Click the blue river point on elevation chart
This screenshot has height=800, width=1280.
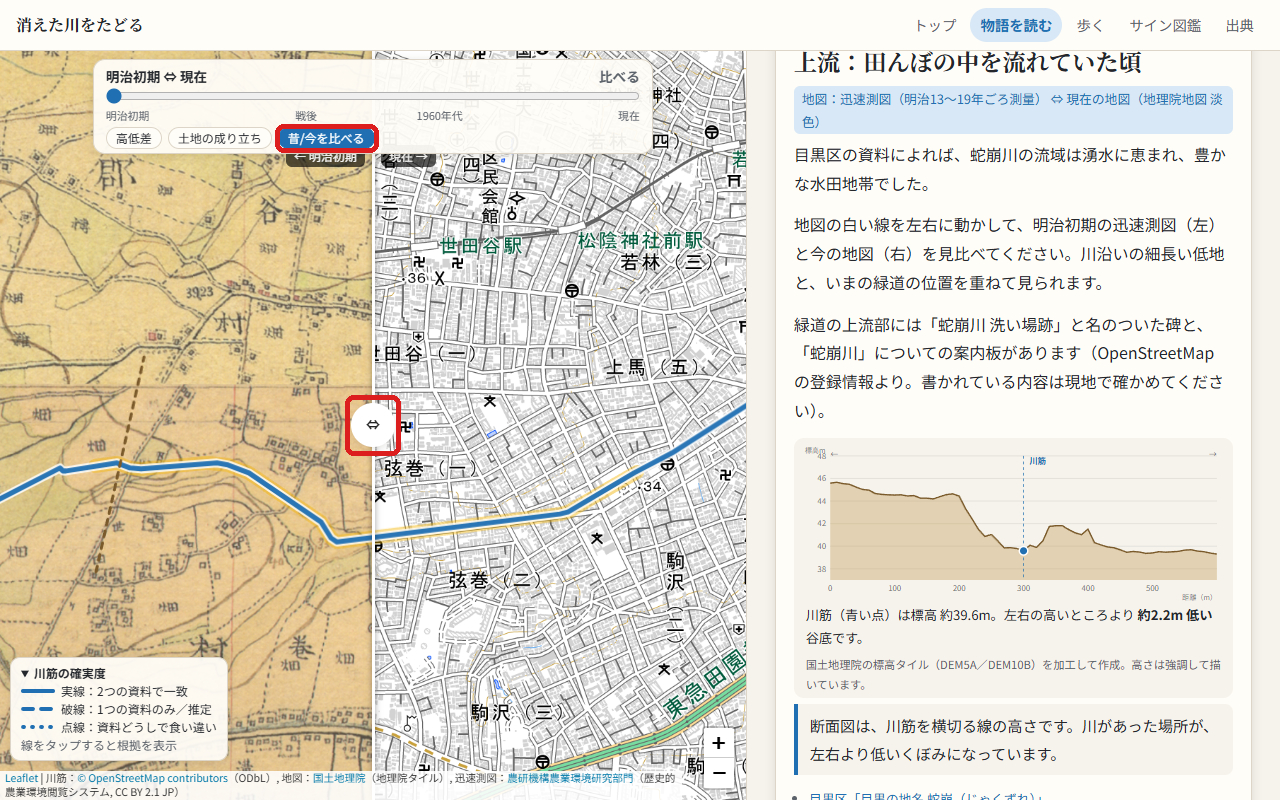(1023, 551)
